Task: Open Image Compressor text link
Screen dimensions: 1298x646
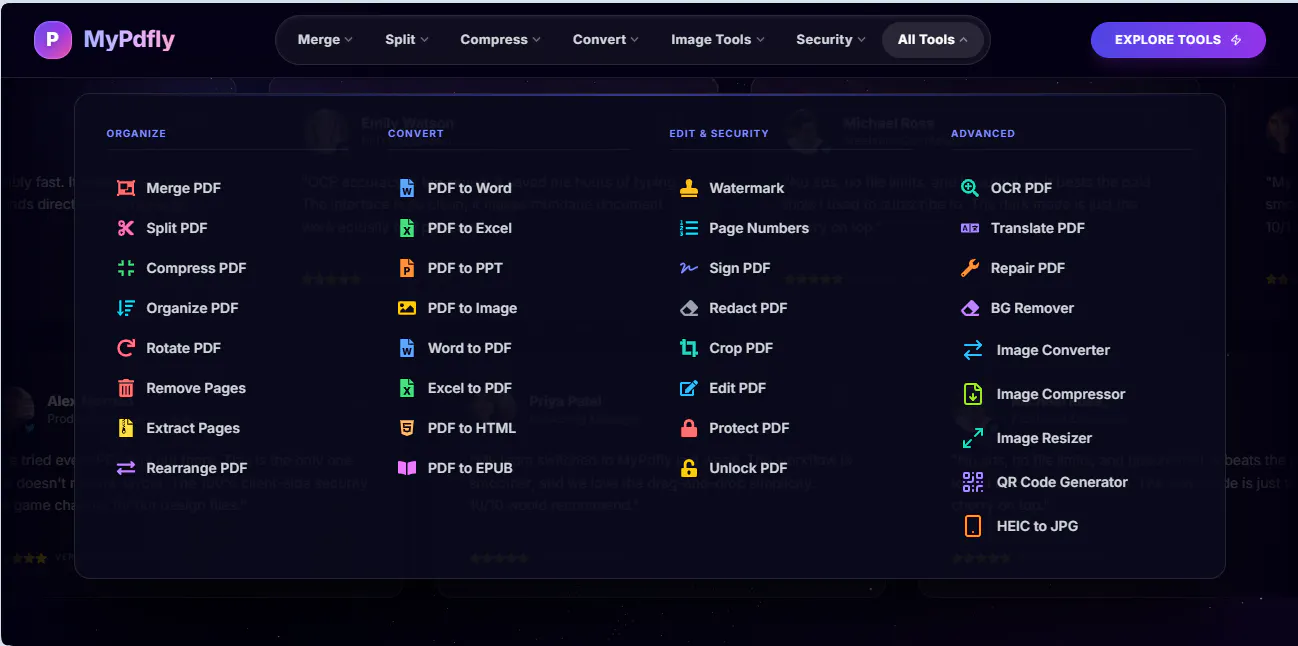Action: (1061, 394)
